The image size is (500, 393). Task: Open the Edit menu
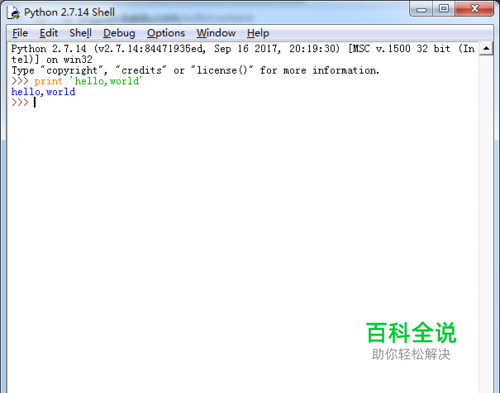coord(49,33)
